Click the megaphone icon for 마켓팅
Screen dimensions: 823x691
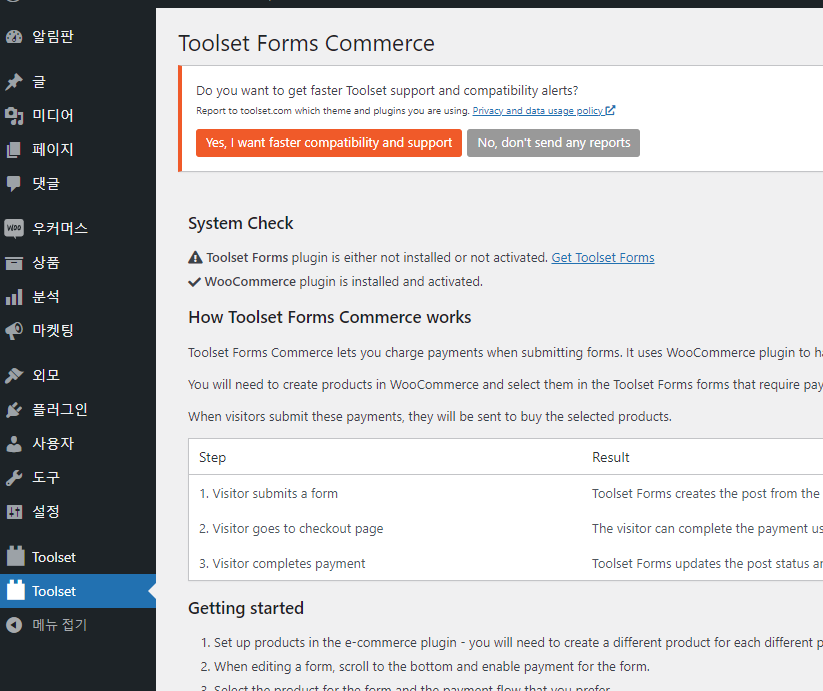point(14,331)
